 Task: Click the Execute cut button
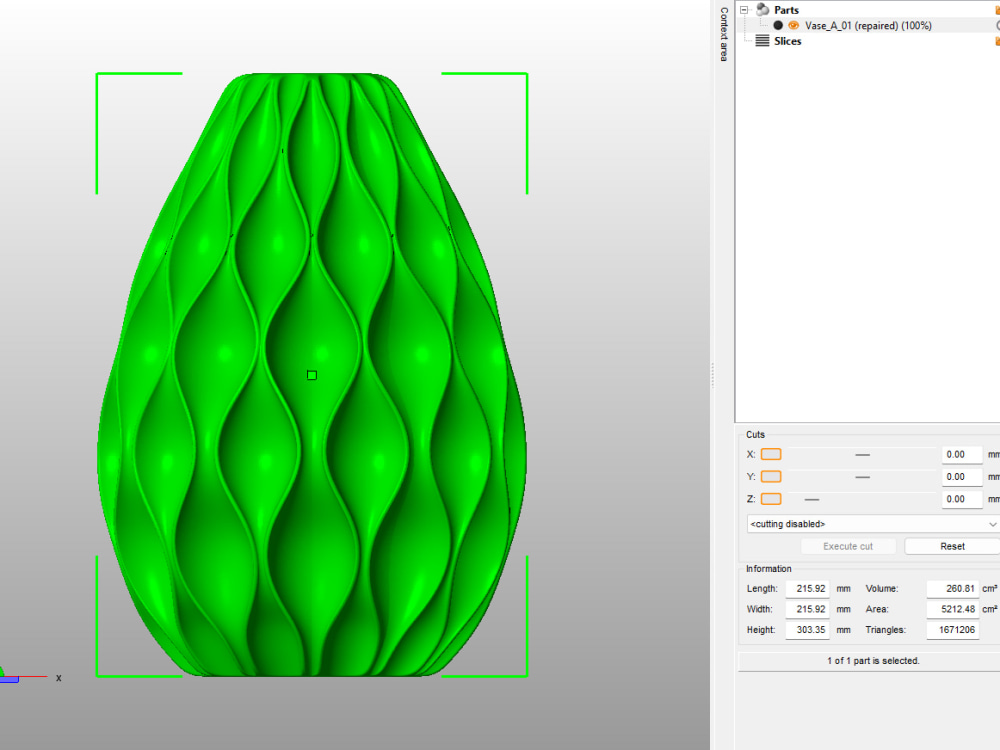pyautogui.click(x=848, y=547)
